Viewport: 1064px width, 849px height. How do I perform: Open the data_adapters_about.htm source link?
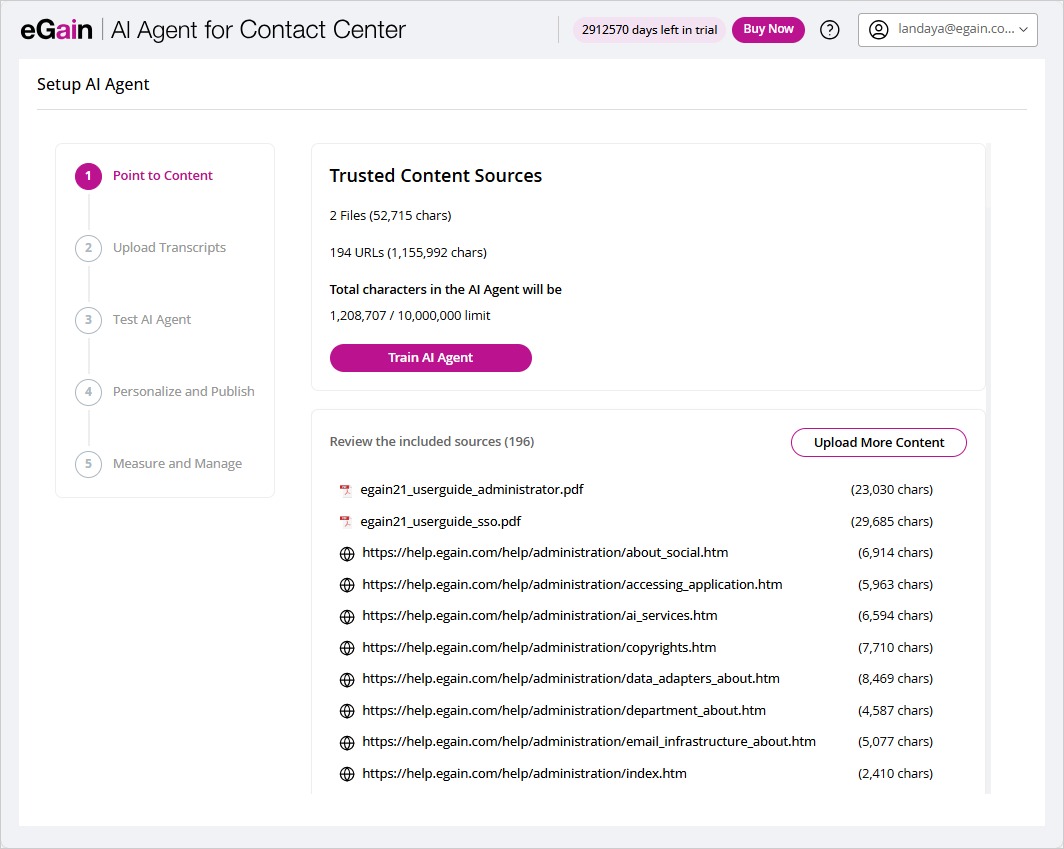tap(570, 679)
